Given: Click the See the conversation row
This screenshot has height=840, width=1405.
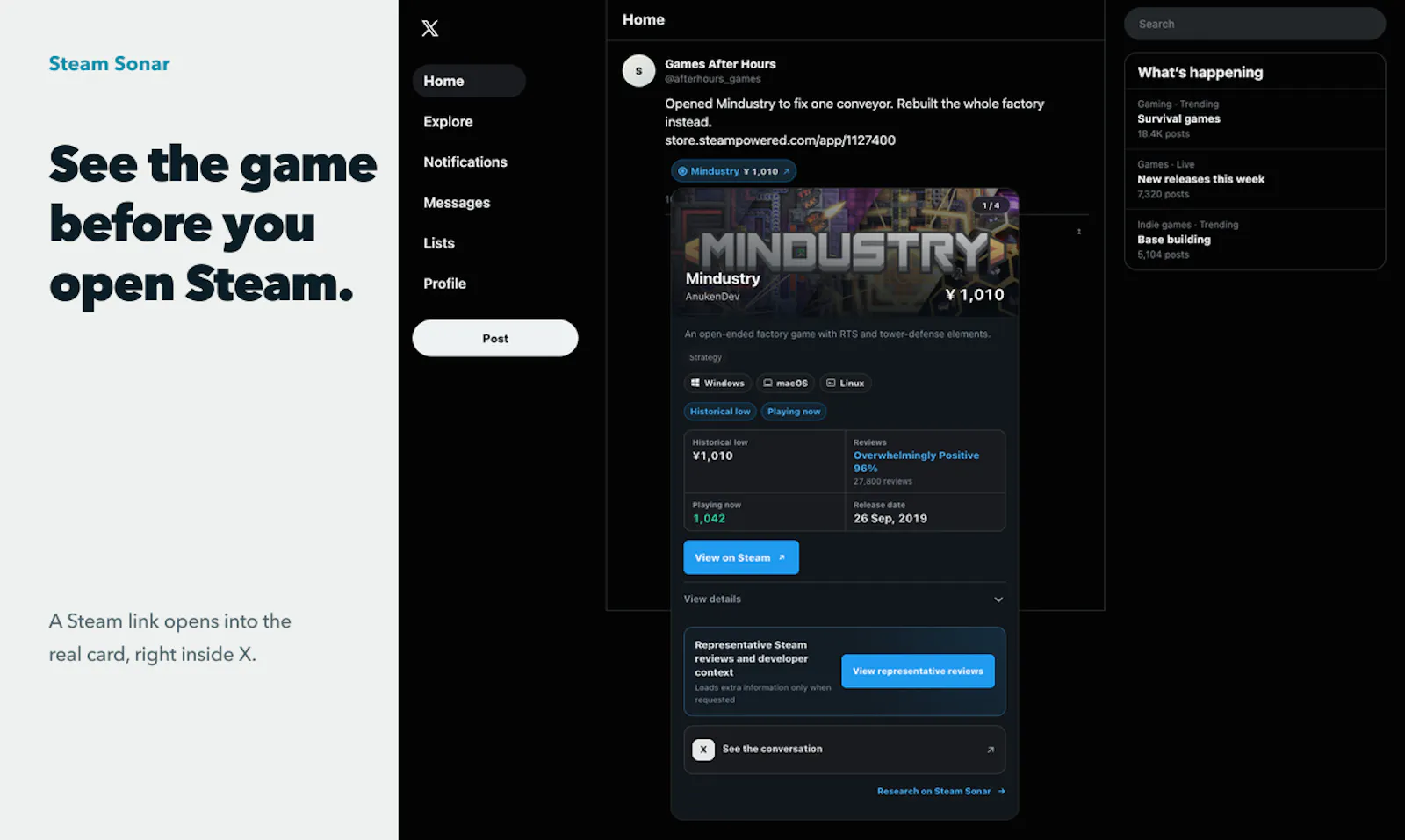Looking at the screenshot, I should [845, 750].
